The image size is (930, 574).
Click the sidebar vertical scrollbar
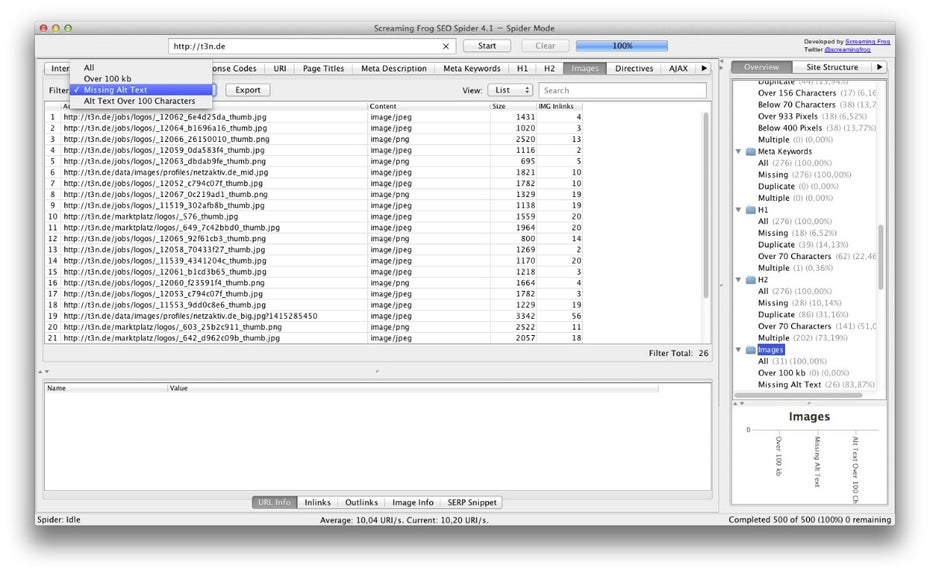[x=880, y=256]
